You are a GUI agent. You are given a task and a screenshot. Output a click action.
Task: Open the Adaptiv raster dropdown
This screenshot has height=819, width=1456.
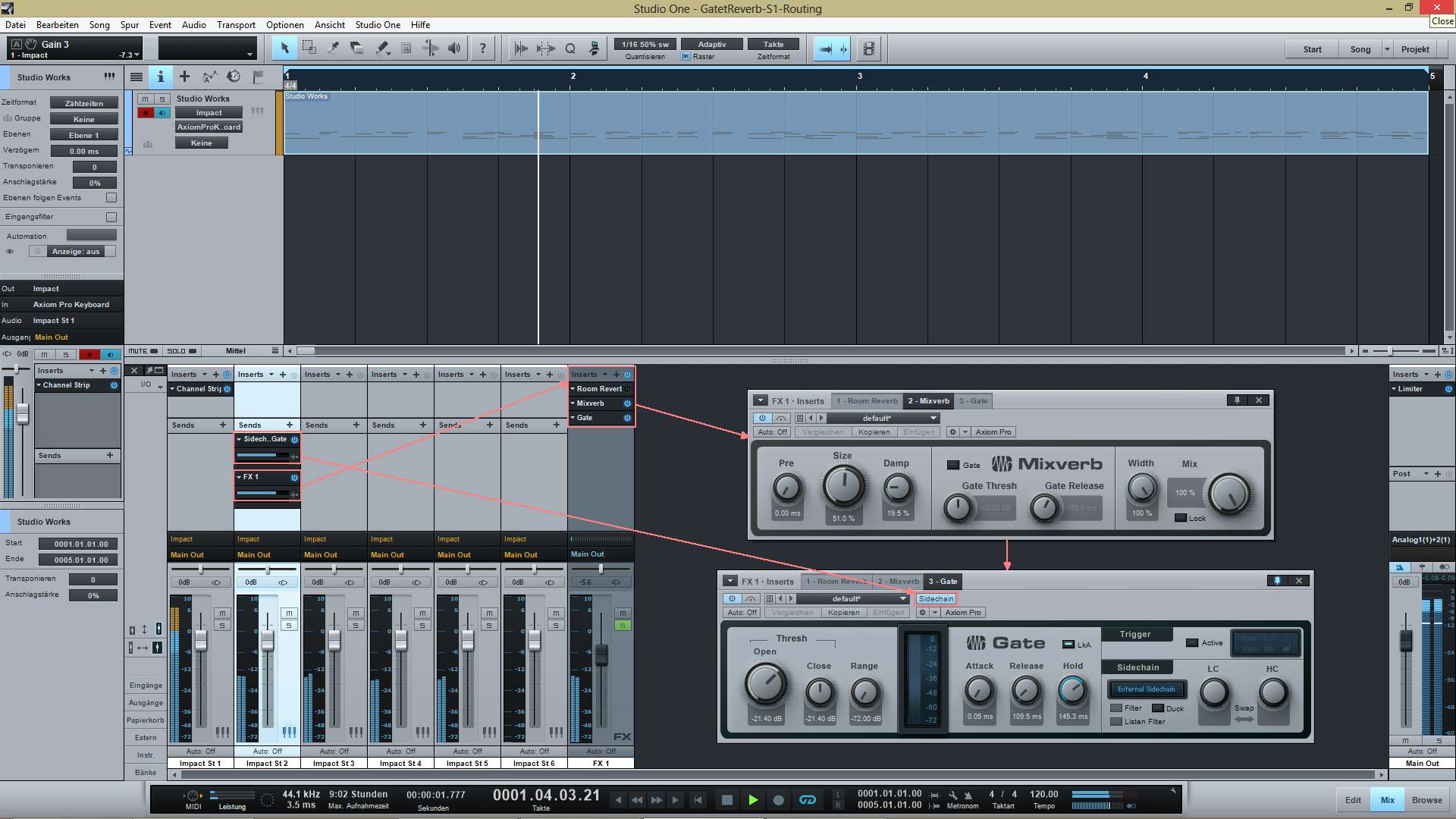pos(711,44)
